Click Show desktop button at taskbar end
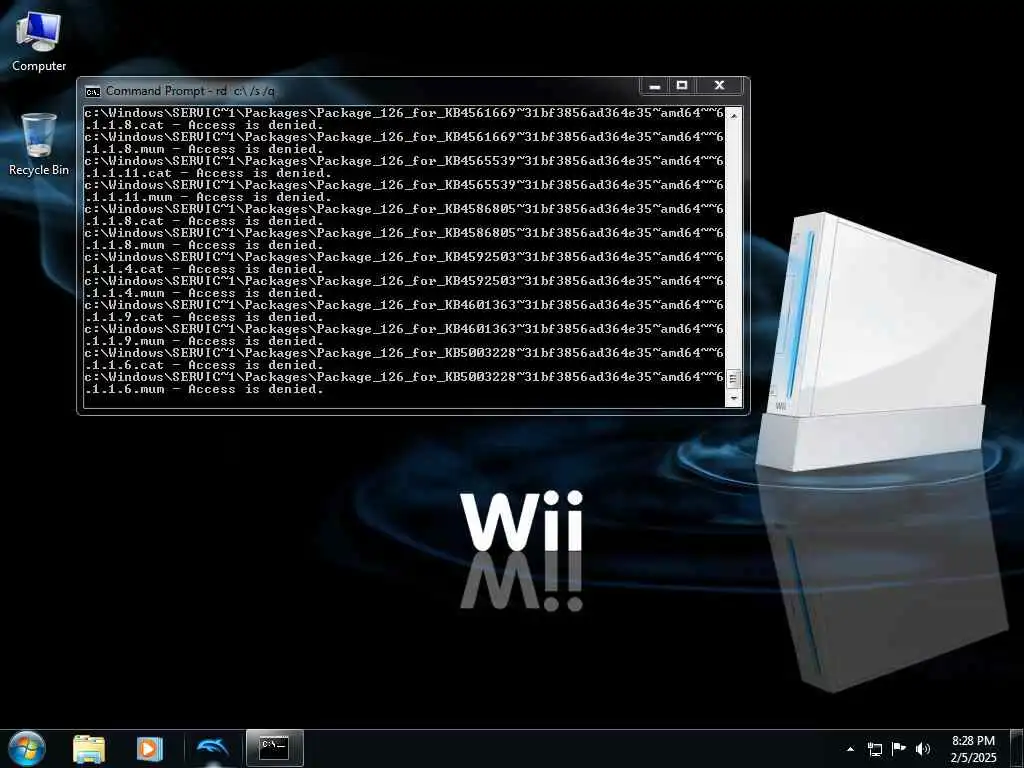This screenshot has height=768, width=1024. point(1018,748)
